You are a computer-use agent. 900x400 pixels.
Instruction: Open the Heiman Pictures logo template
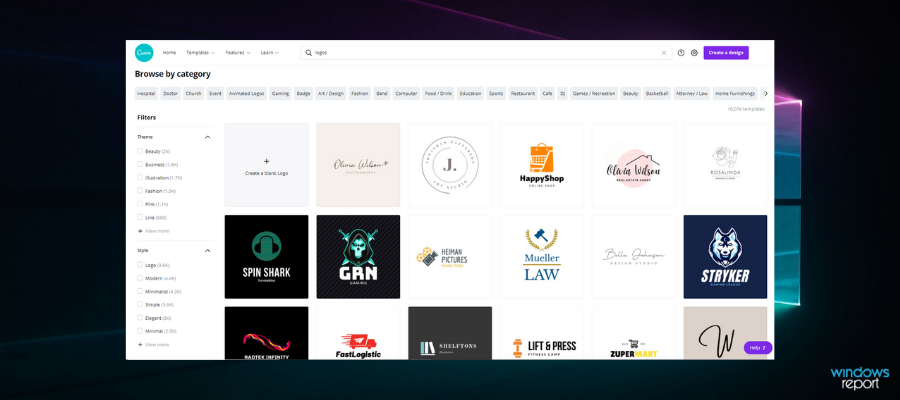click(x=450, y=257)
